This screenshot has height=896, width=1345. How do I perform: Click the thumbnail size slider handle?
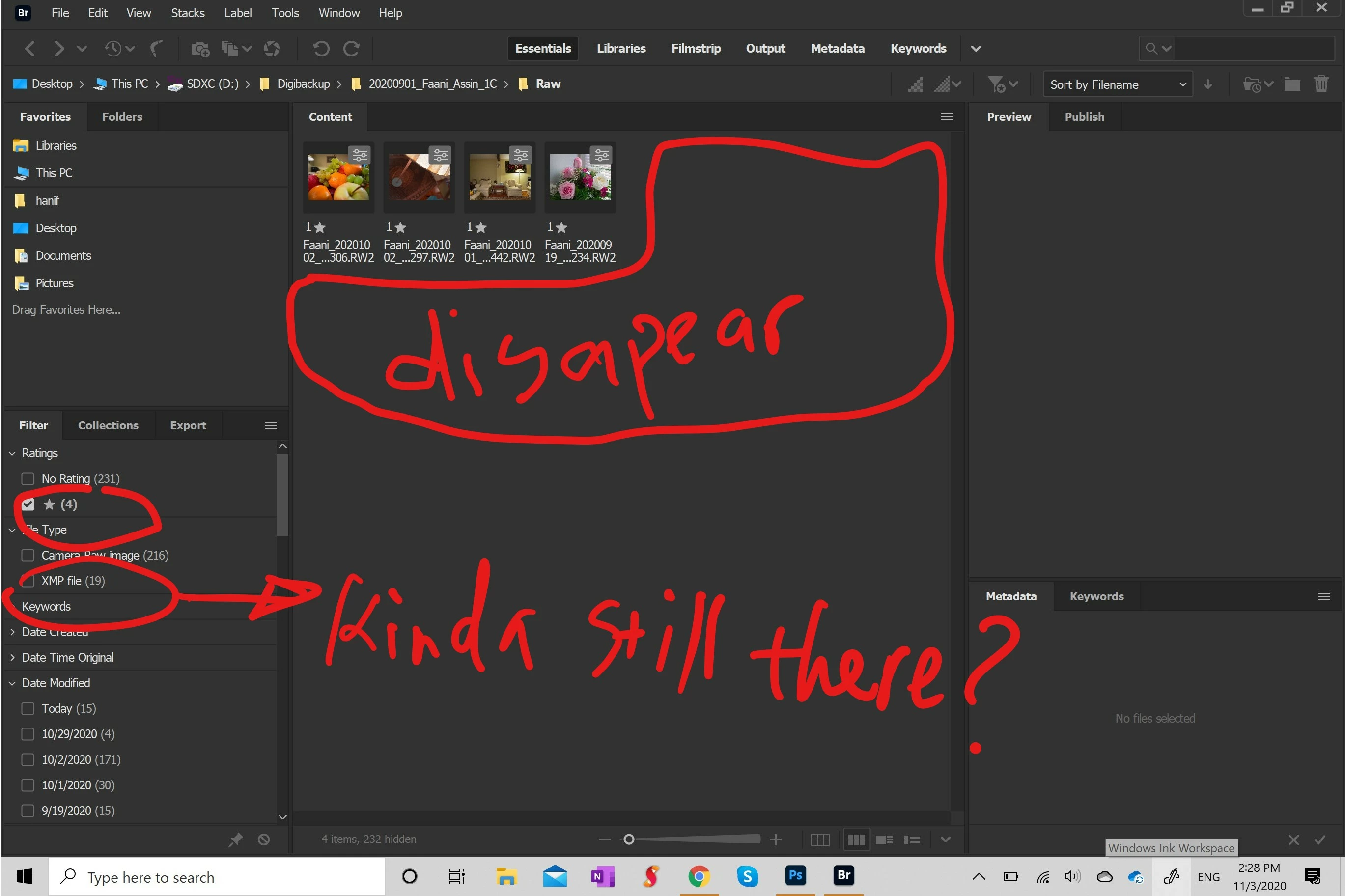[628, 840]
